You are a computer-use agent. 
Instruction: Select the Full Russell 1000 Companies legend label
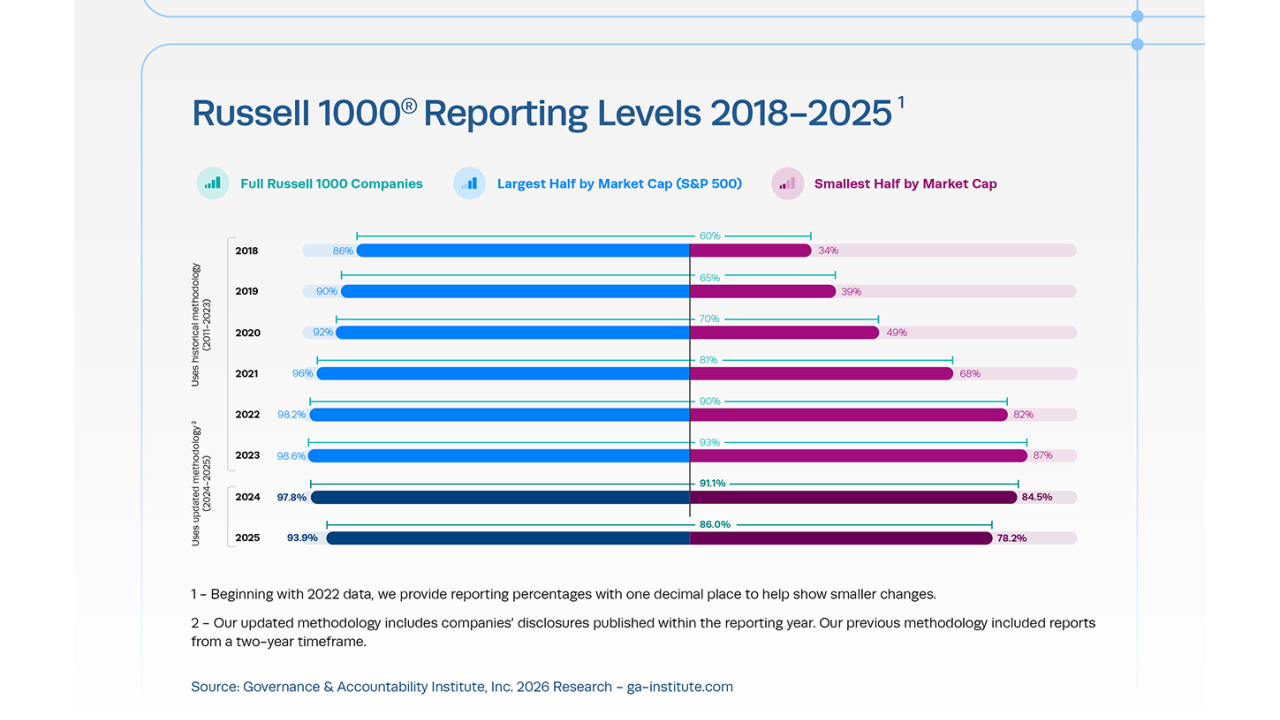[x=331, y=184]
